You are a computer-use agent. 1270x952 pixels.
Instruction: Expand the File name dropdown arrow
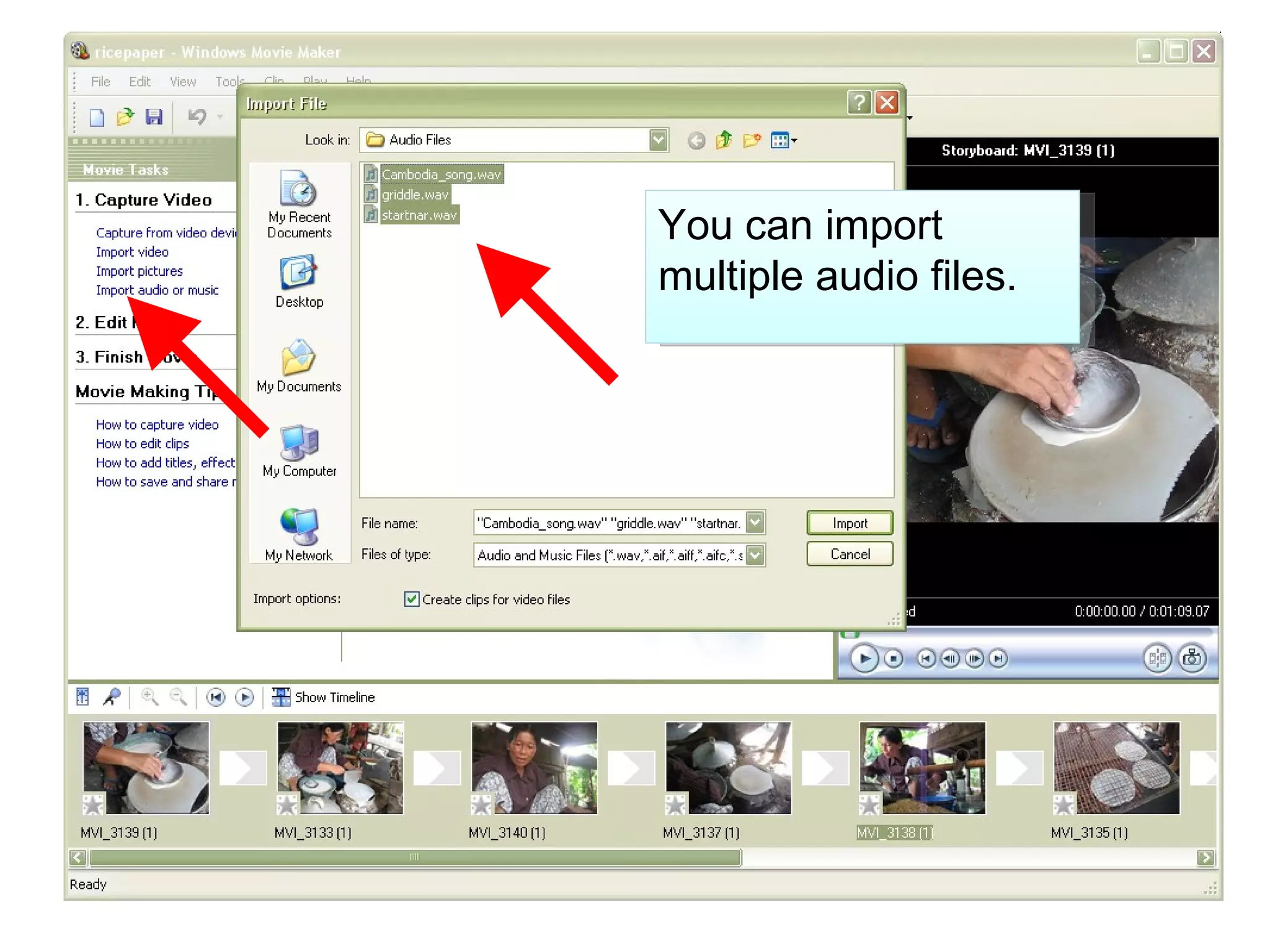pyautogui.click(x=755, y=522)
